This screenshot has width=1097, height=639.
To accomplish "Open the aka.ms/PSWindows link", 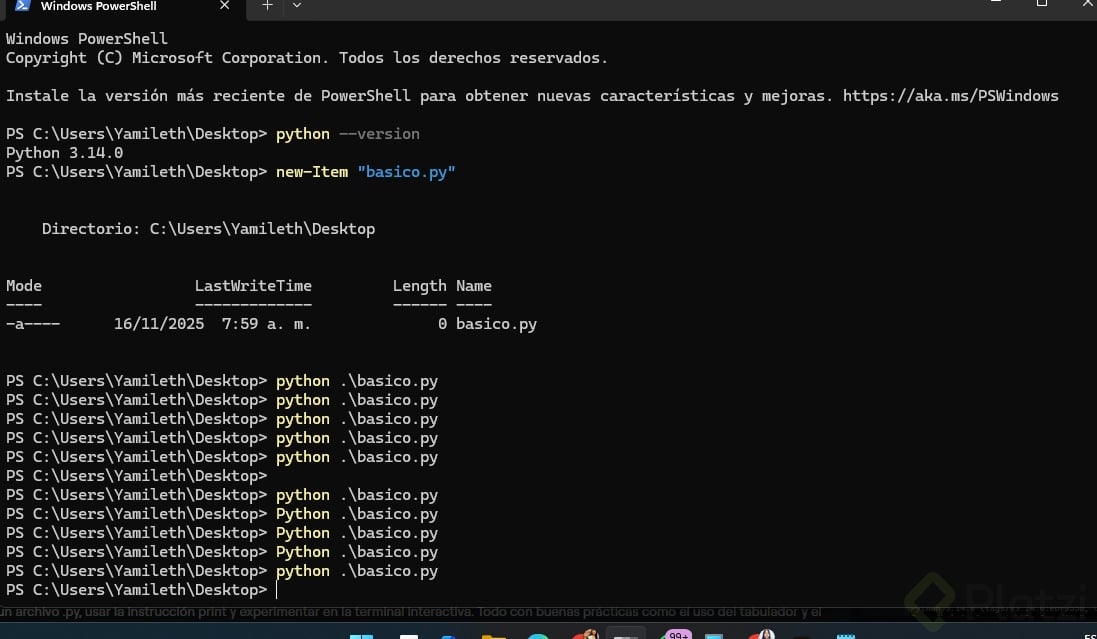I will point(950,96).
